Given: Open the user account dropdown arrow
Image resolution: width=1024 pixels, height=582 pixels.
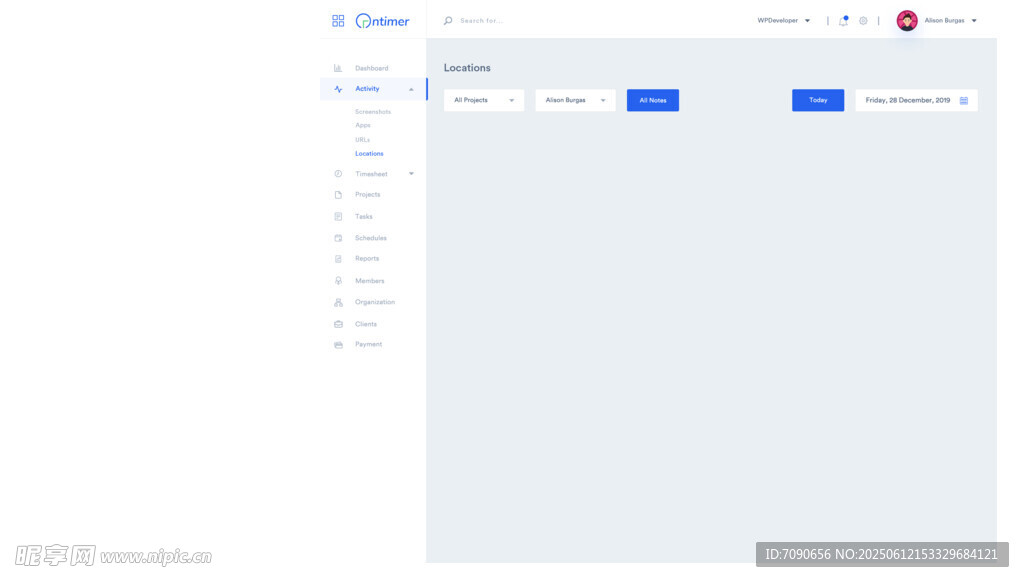Looking at the screenshot, I should pyautogui.click(x=974, y=21).
